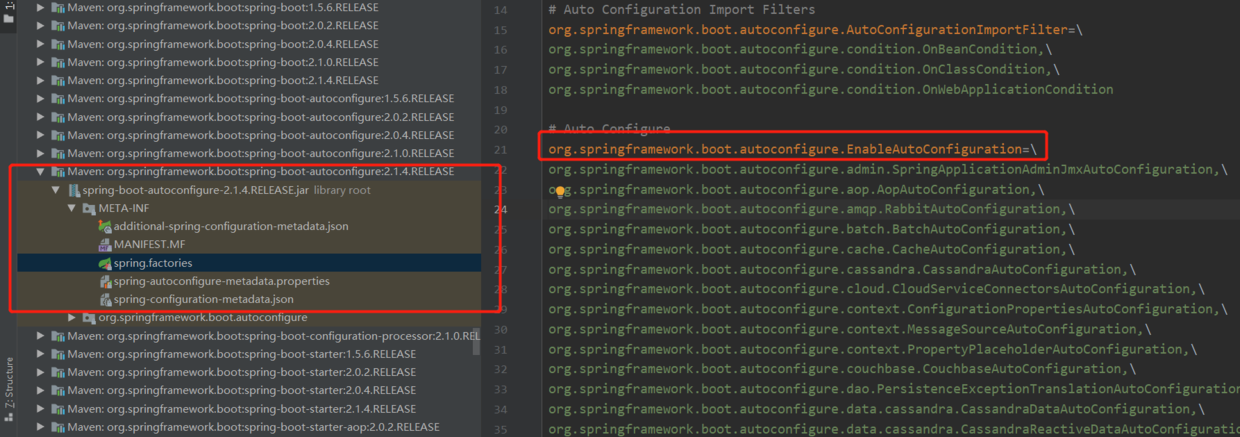This screenshot has height=437, width=1240.
Task: Click the additional-spring-configuration-metadata.json file icon
Action: 105,227
